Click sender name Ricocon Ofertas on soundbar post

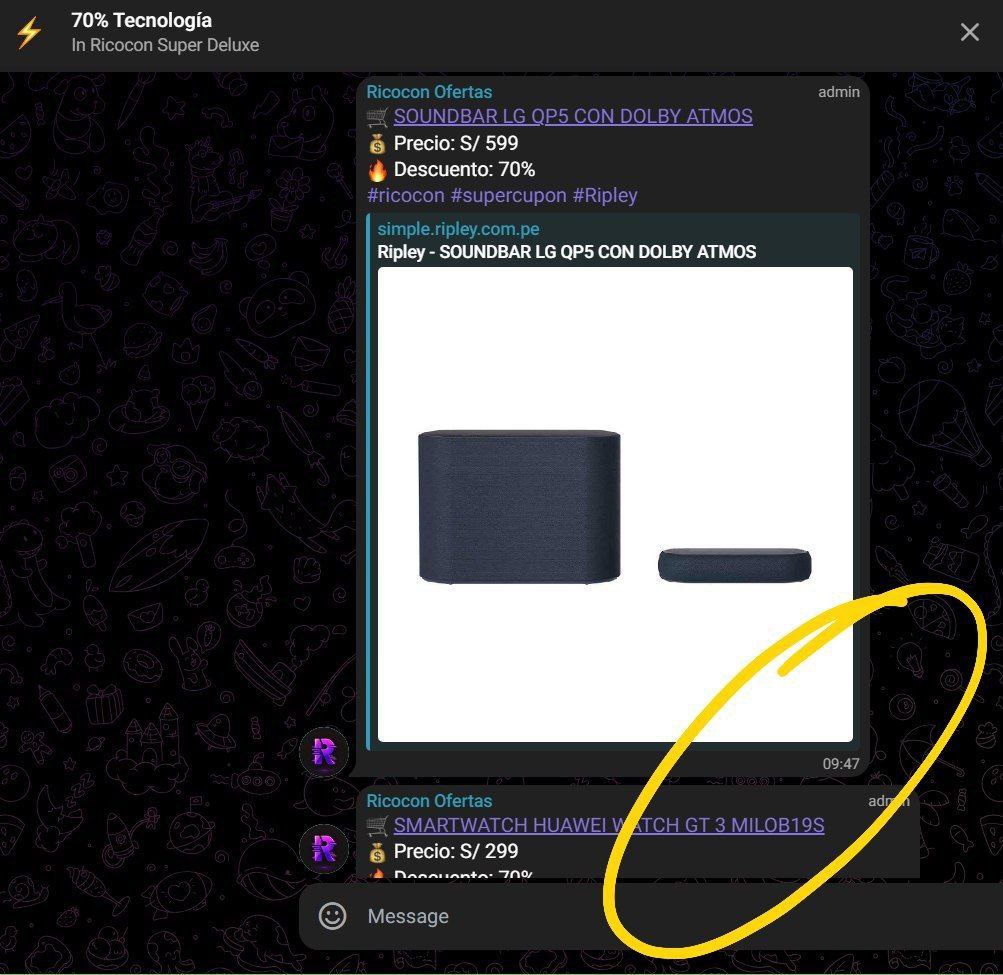click(429, 91)
